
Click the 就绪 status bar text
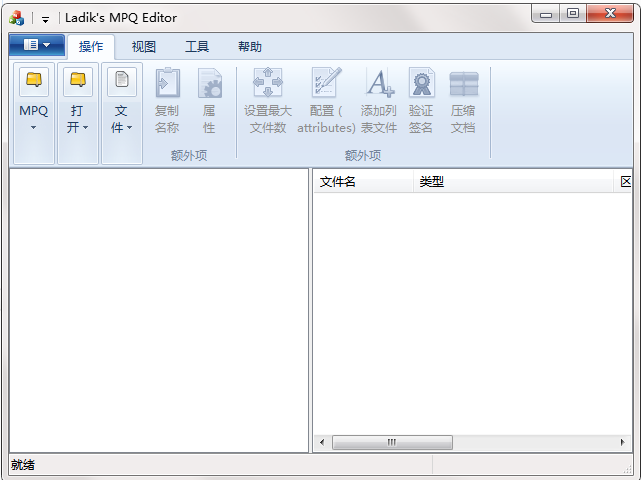click(x=23, y=465)
